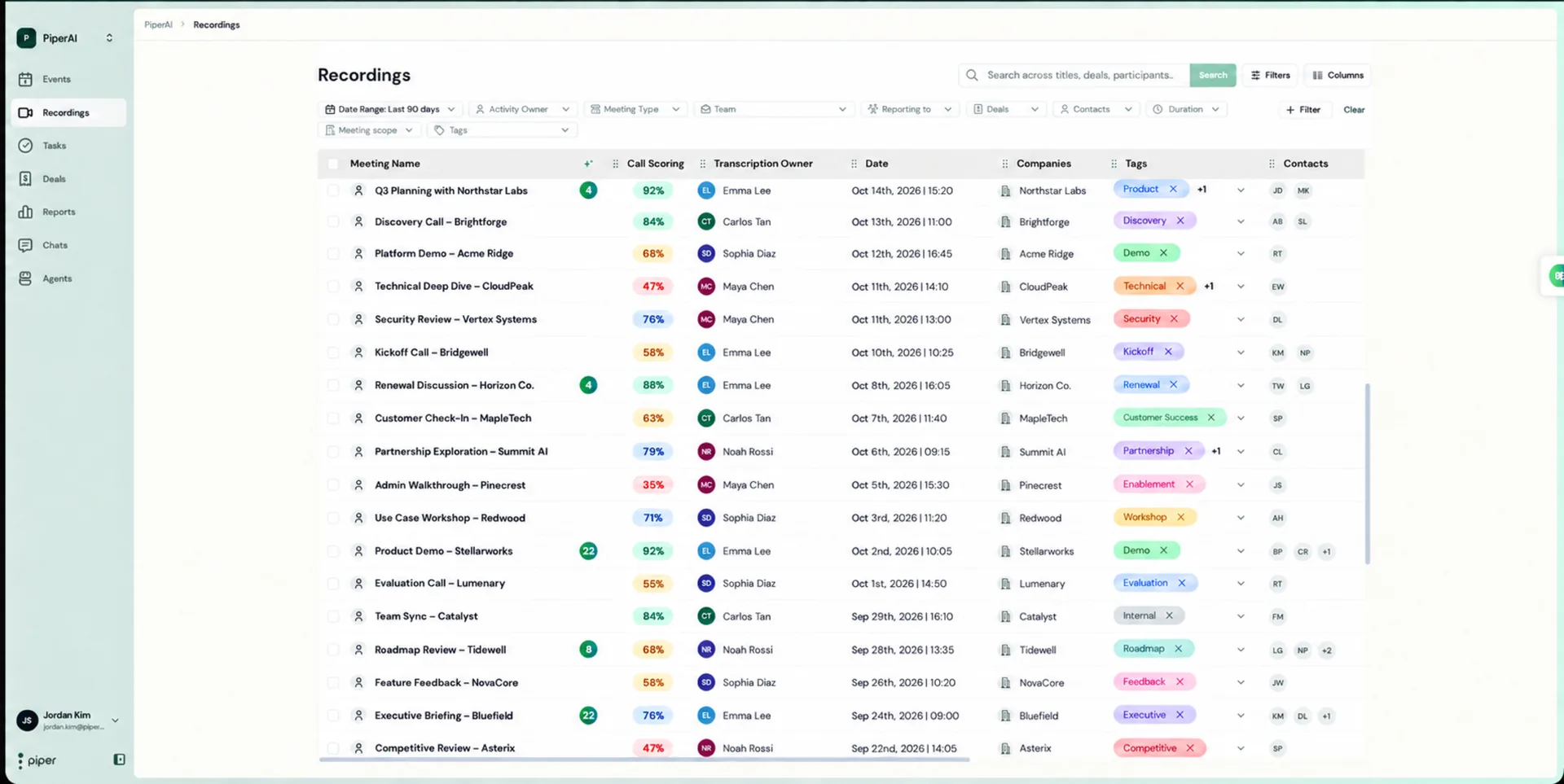Open the Date Range Last 90 days dropdown
This screenshot has width=1564, height=784.
(390, 109)
